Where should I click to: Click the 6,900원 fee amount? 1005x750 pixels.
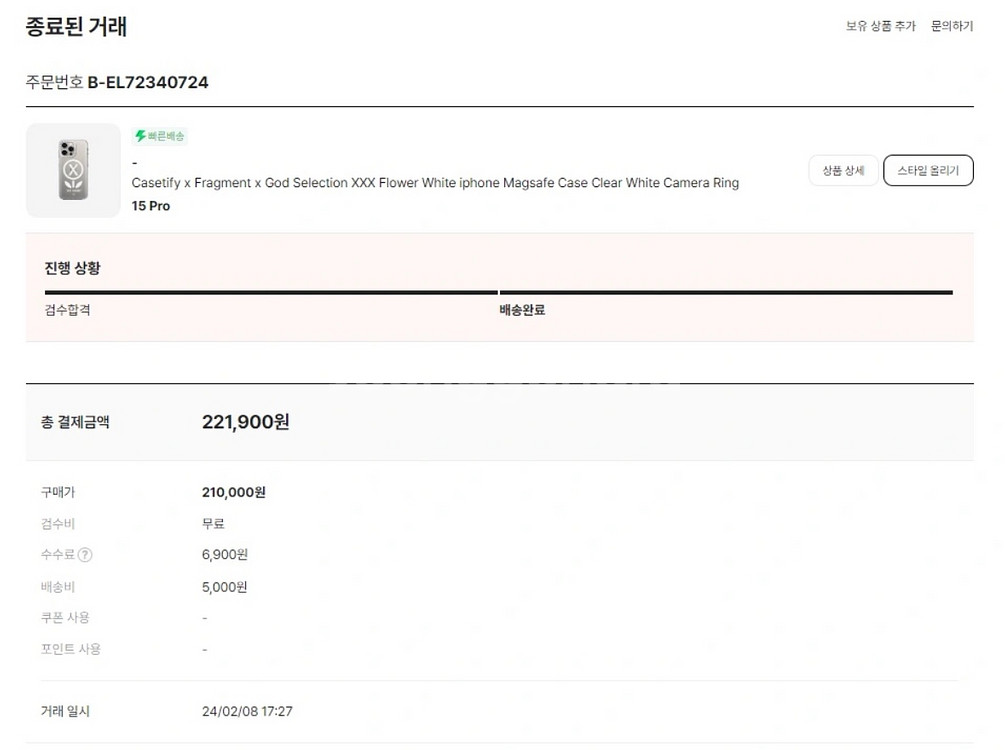click(224, 555)
